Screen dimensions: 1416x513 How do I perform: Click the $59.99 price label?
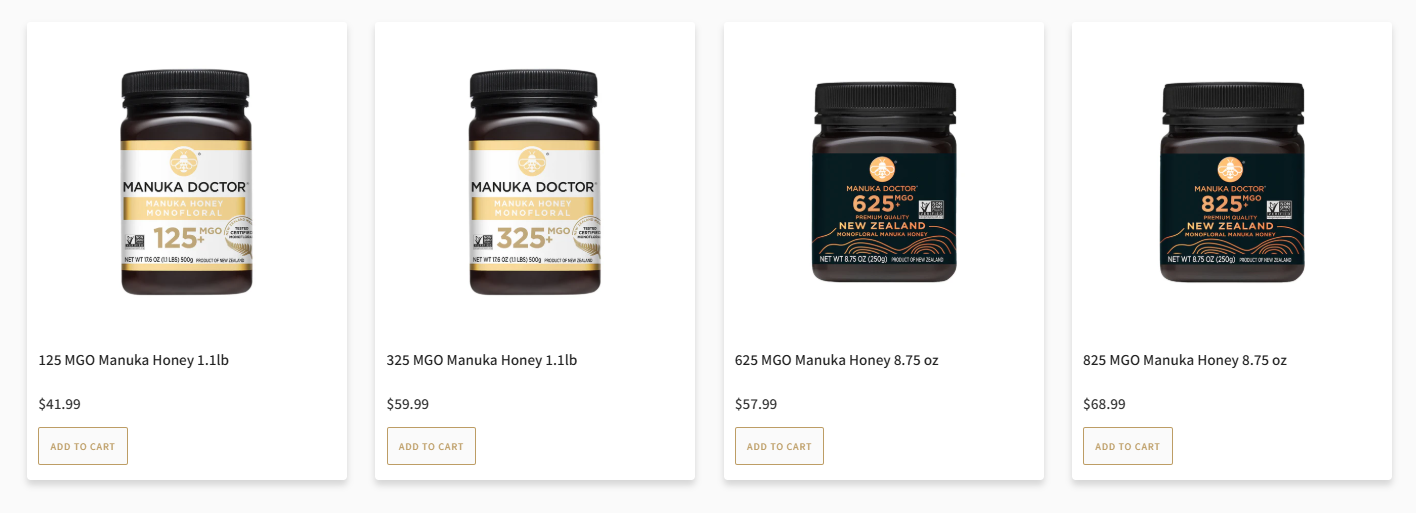[408, 404]
